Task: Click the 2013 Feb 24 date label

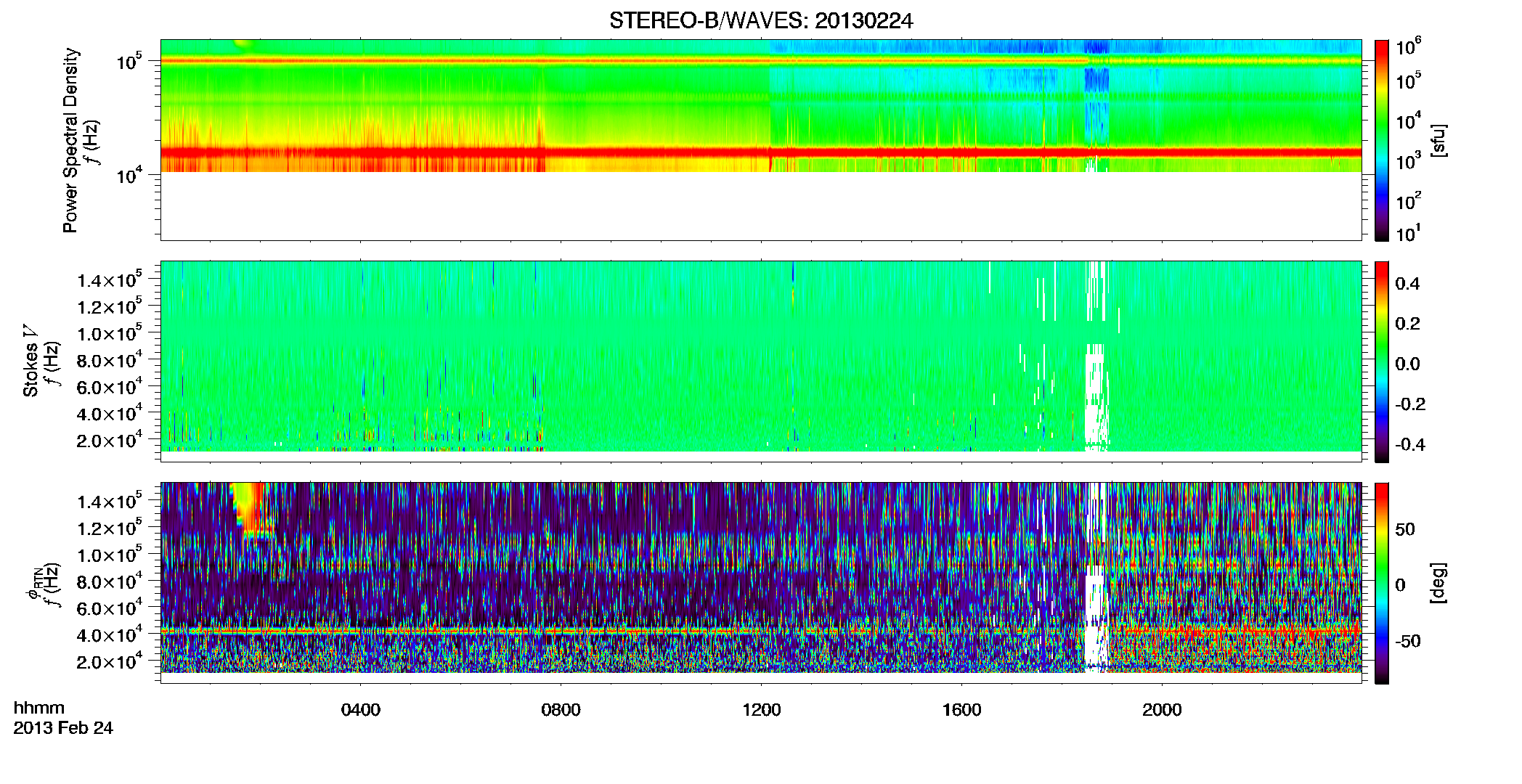Action: [63, 728]
